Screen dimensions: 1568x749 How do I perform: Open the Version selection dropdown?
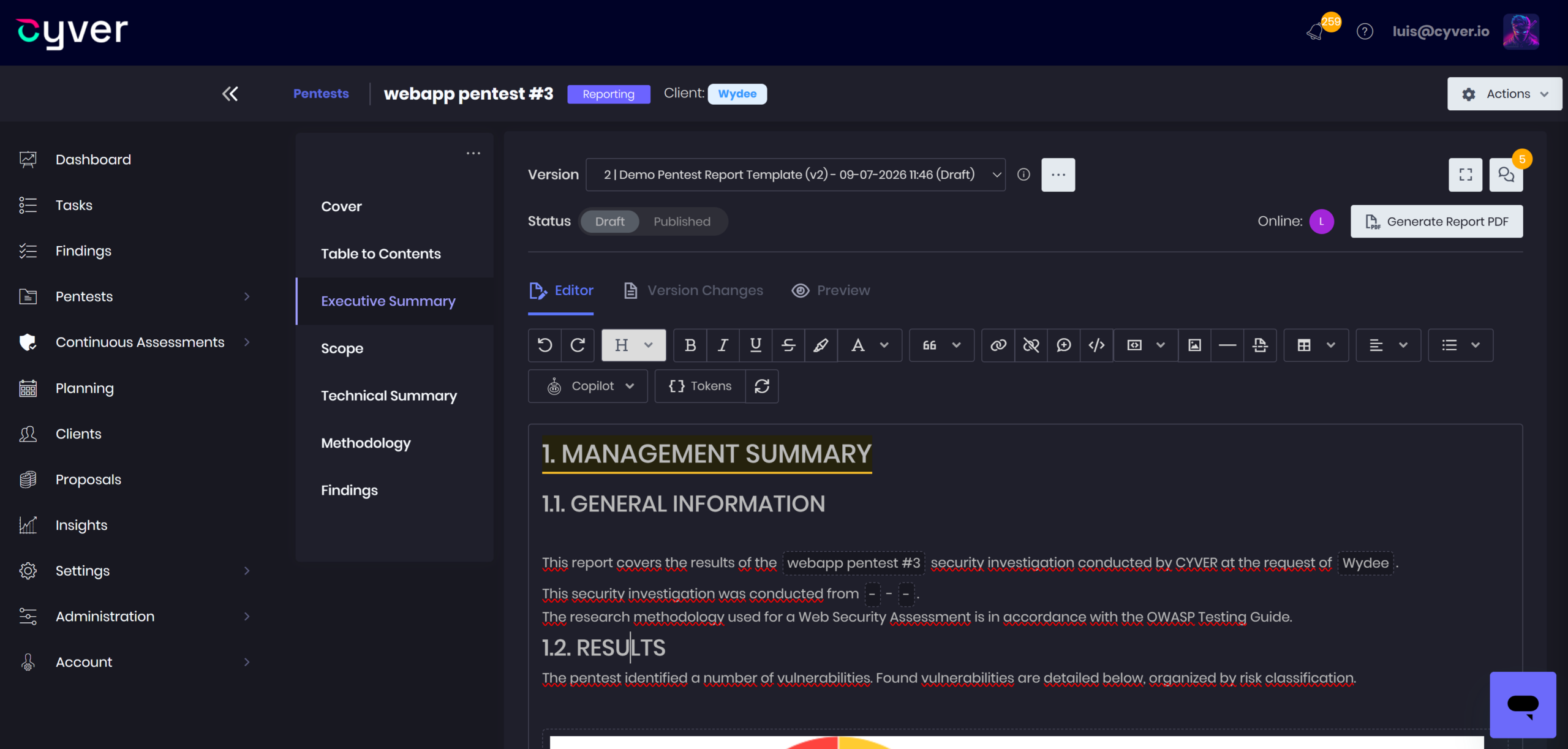796,175
